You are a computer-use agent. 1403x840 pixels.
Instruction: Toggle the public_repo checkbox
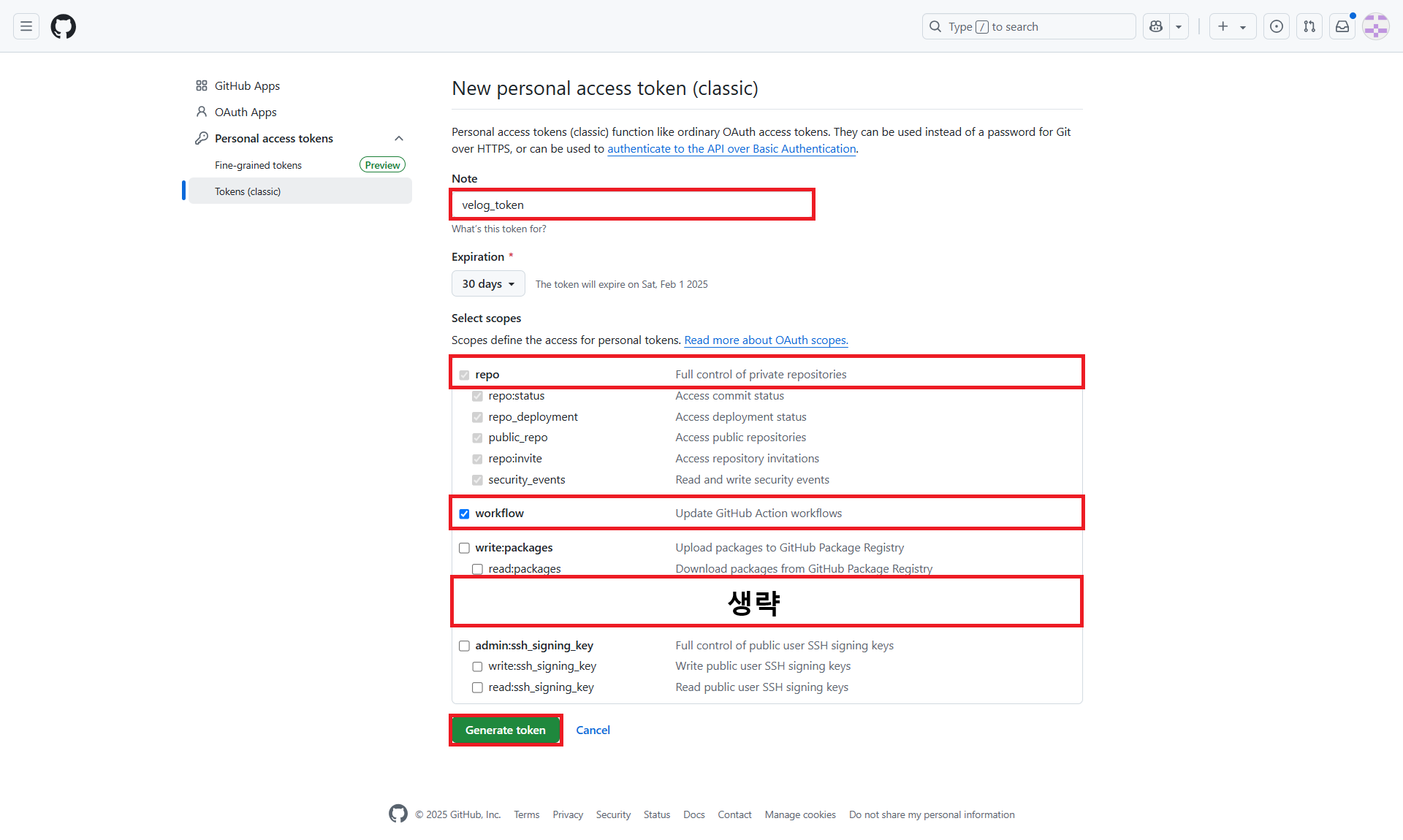pos(477,438)
